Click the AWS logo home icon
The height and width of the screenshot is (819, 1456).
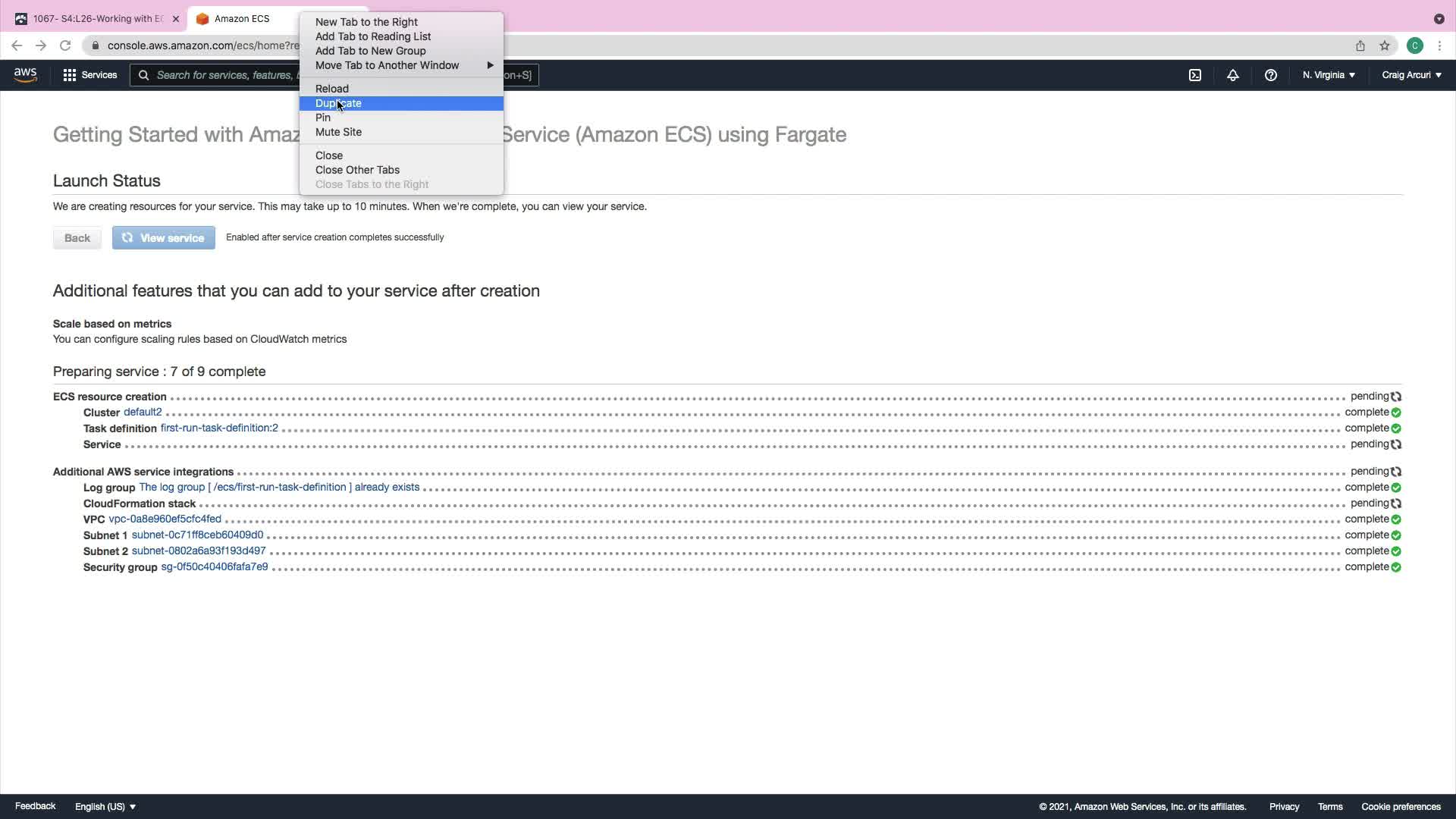click(25, 74)
